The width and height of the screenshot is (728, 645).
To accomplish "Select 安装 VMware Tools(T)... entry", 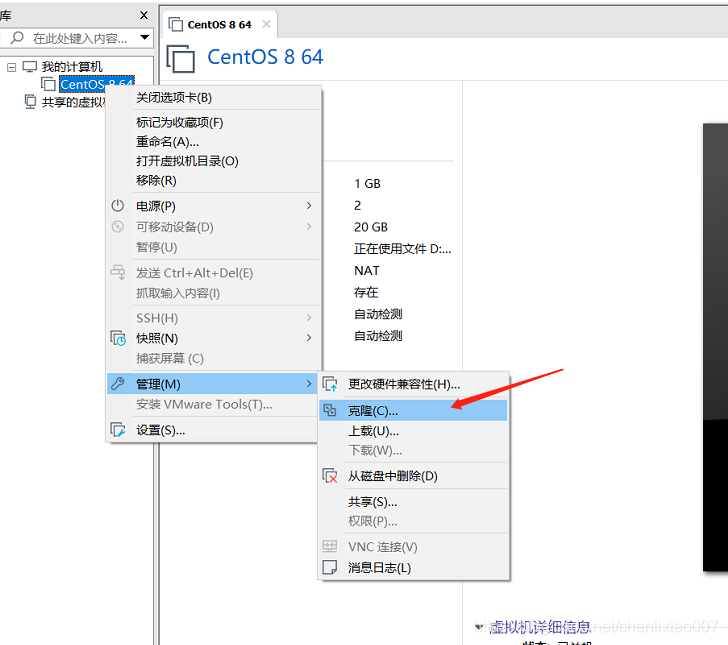I will tap(213, 404).
